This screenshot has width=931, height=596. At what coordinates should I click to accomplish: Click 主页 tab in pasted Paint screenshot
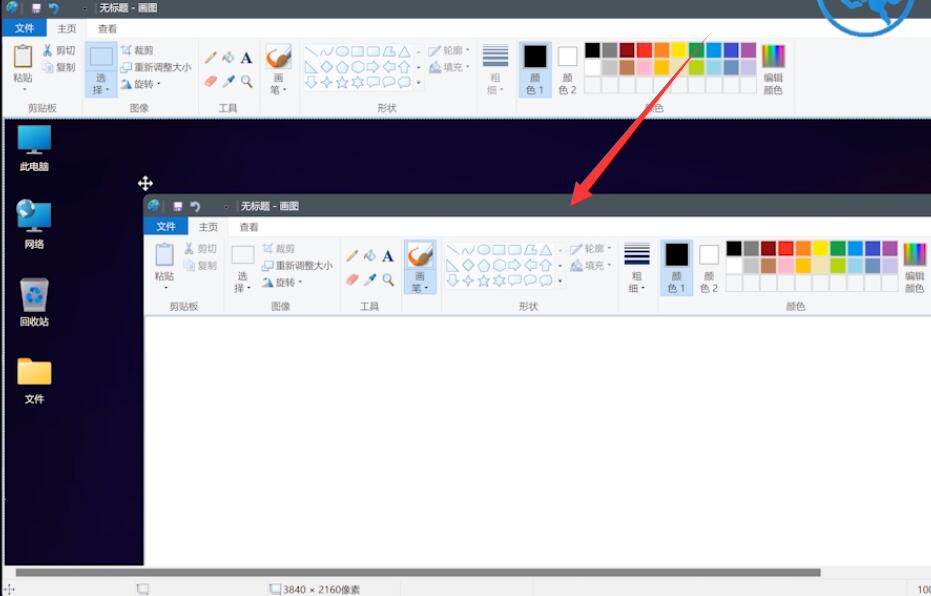208,227
